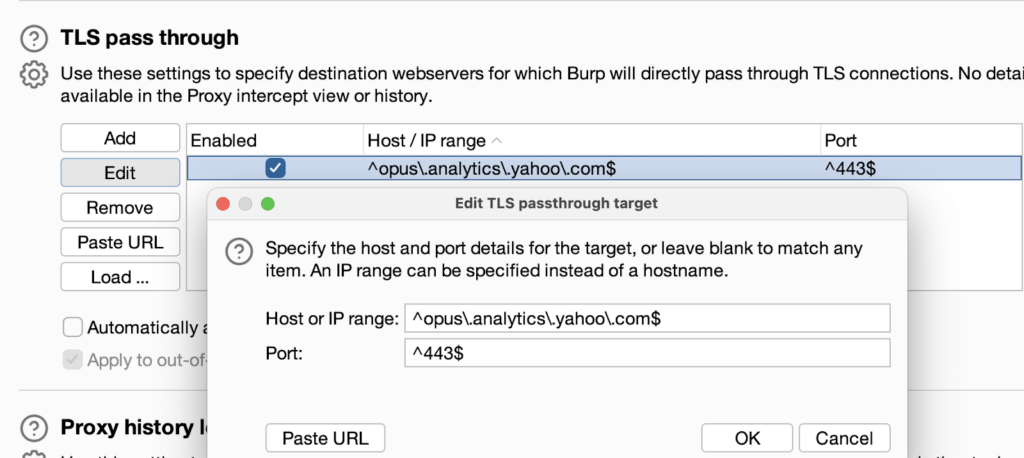Click the Add button

point(120,138)
